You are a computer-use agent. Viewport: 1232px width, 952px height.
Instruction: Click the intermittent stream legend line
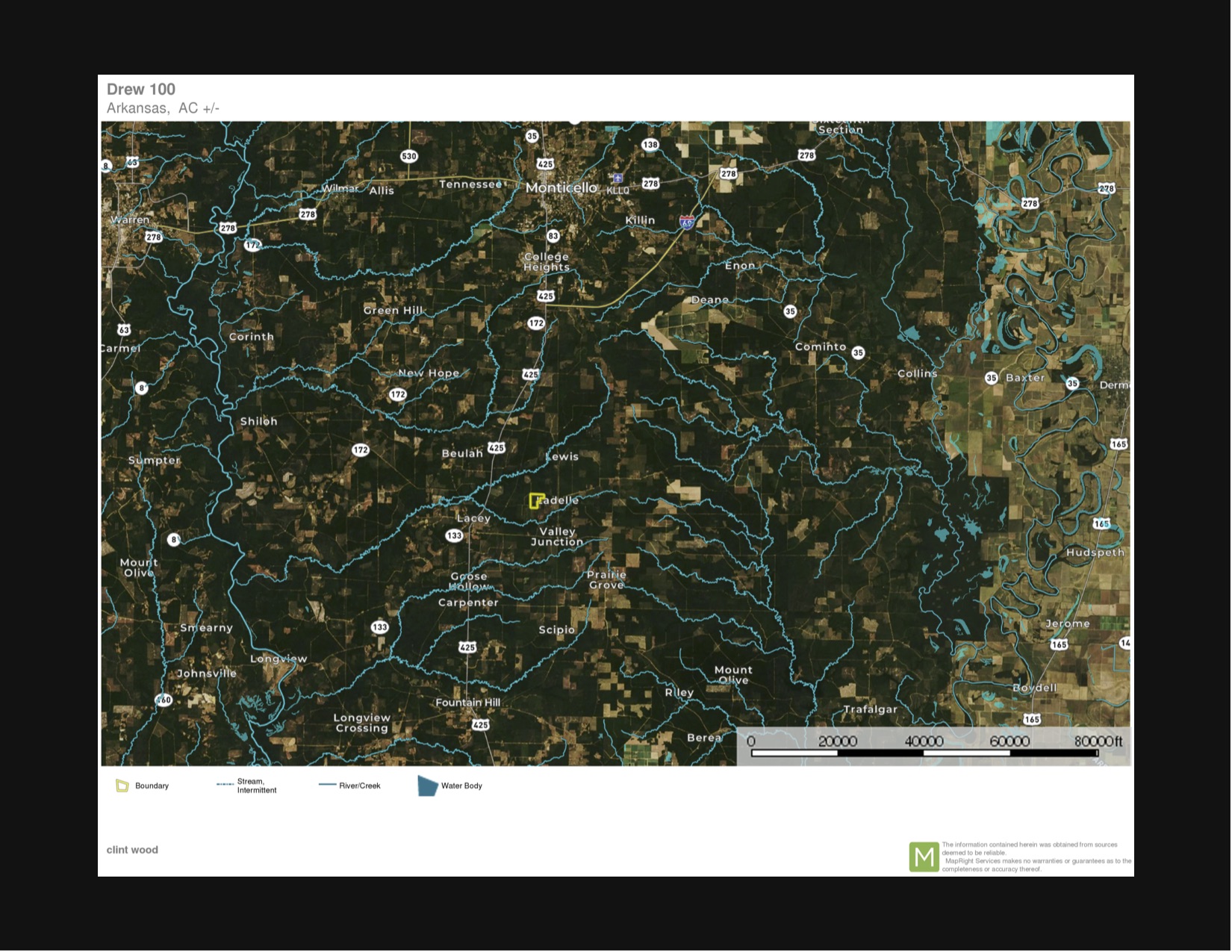[x=225, y=785]
